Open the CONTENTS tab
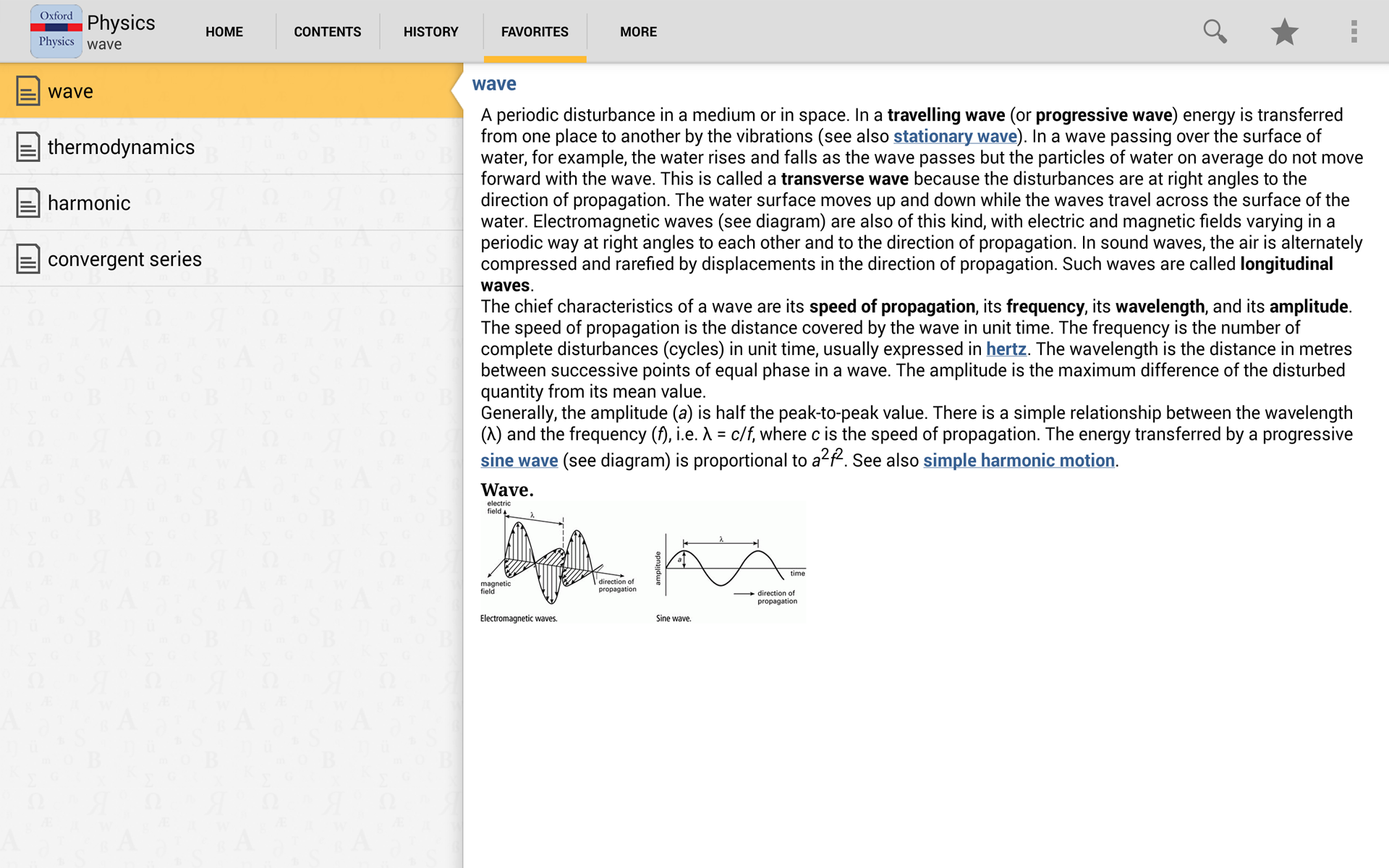 327,31
